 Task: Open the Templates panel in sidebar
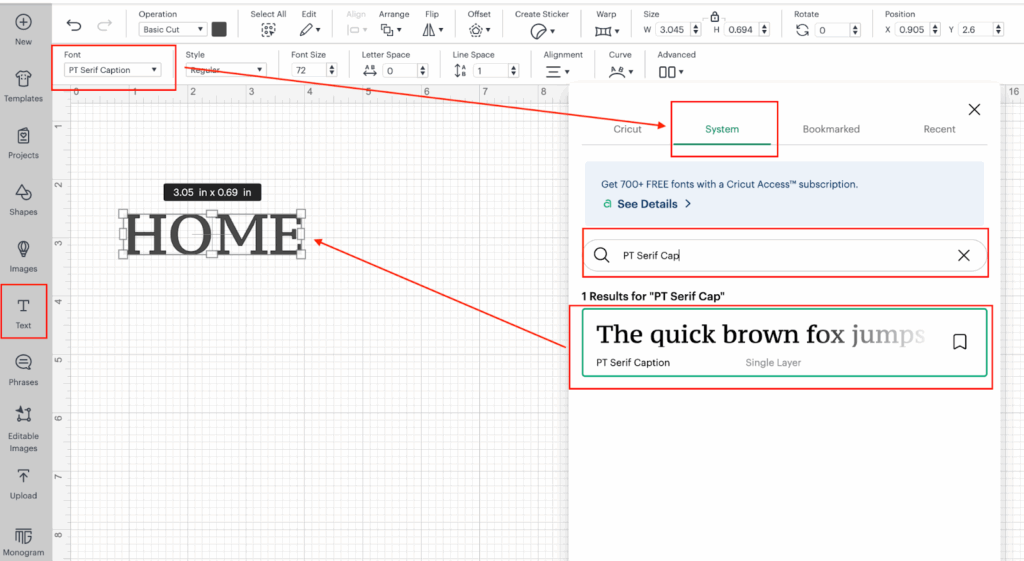click(x=23, y=85)
